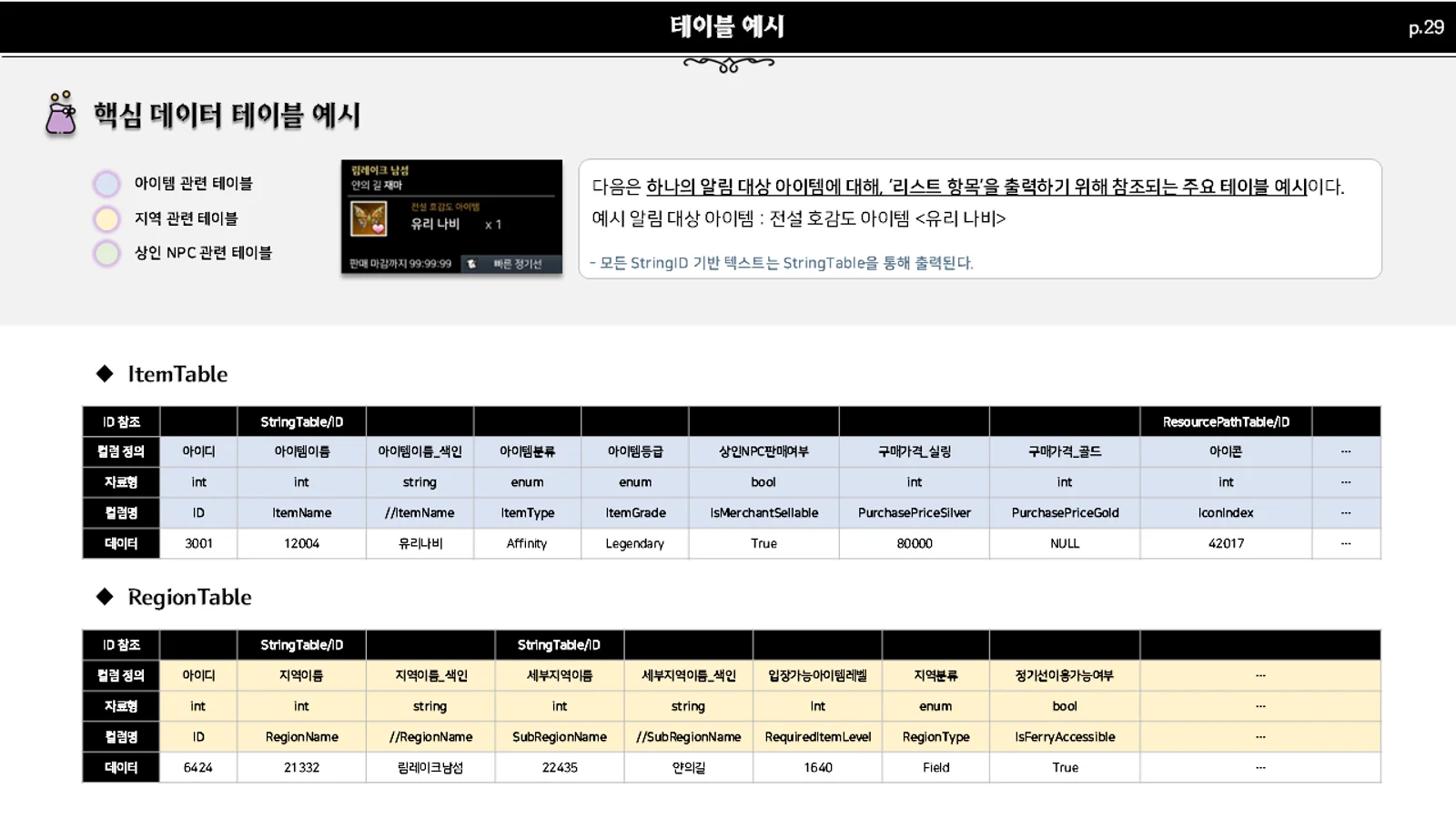
Task: Click the potion flask icon beside the heading
Action: (x=61, y=114)
